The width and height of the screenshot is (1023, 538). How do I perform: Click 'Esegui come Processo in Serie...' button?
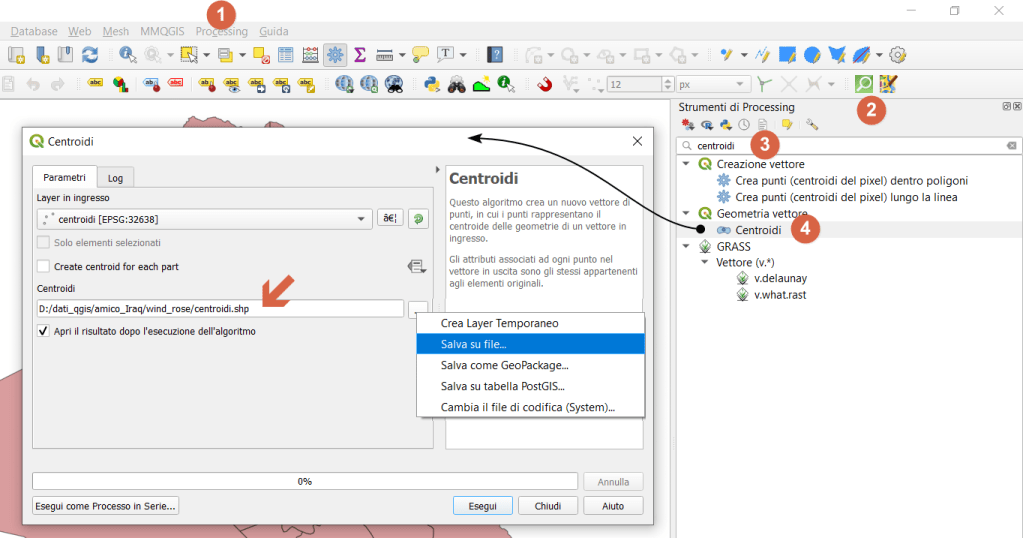[106, 506]
